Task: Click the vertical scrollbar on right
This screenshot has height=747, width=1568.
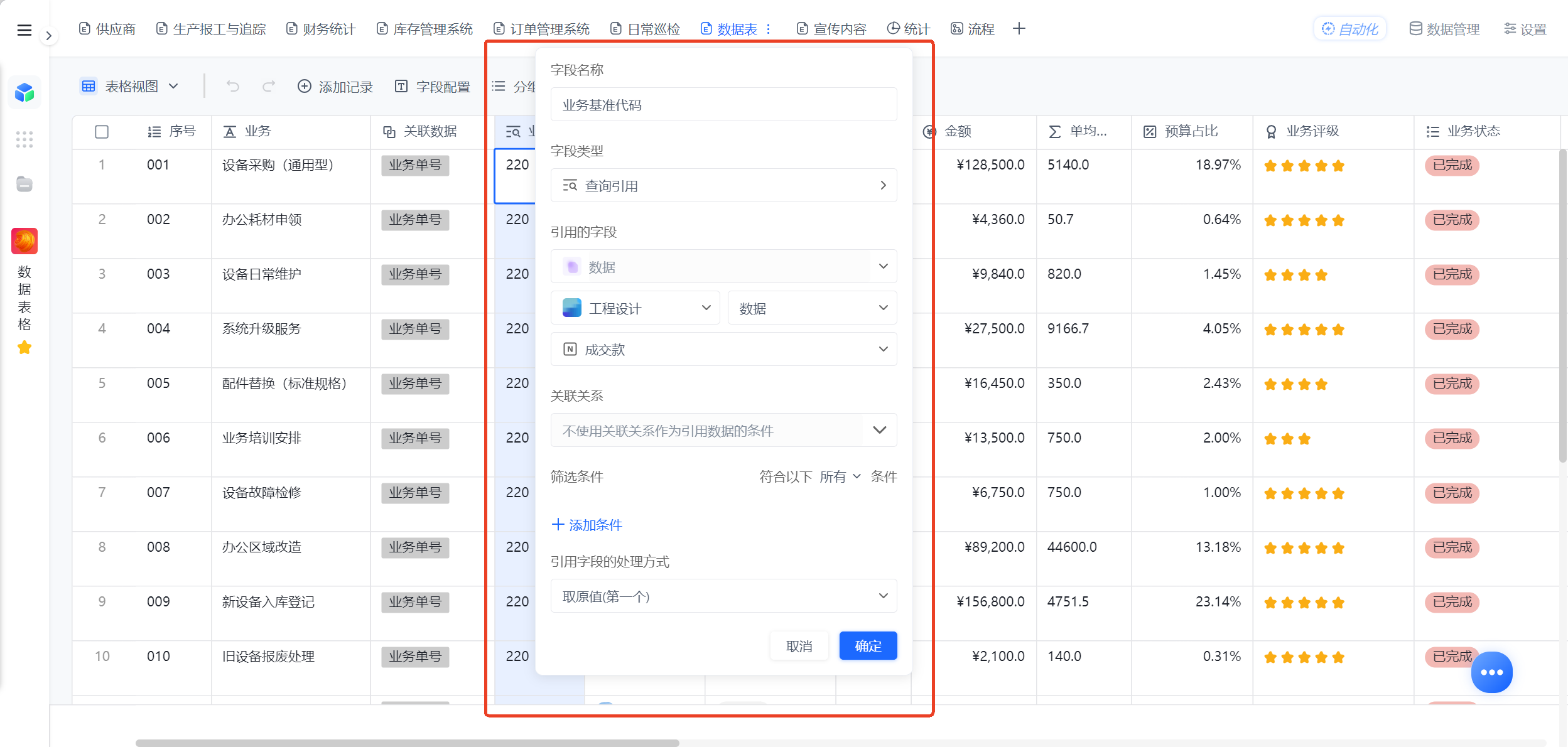Action: coord(1562,305)
